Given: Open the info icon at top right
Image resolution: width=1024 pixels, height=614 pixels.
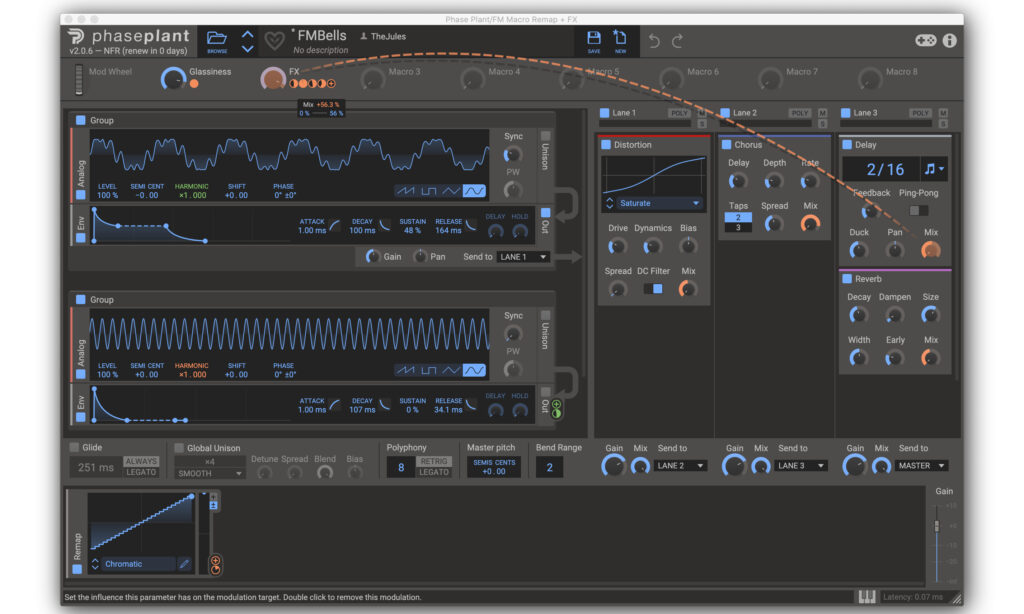Looking at the screenshot, I should pyautogui.click(x=950, y=40).
